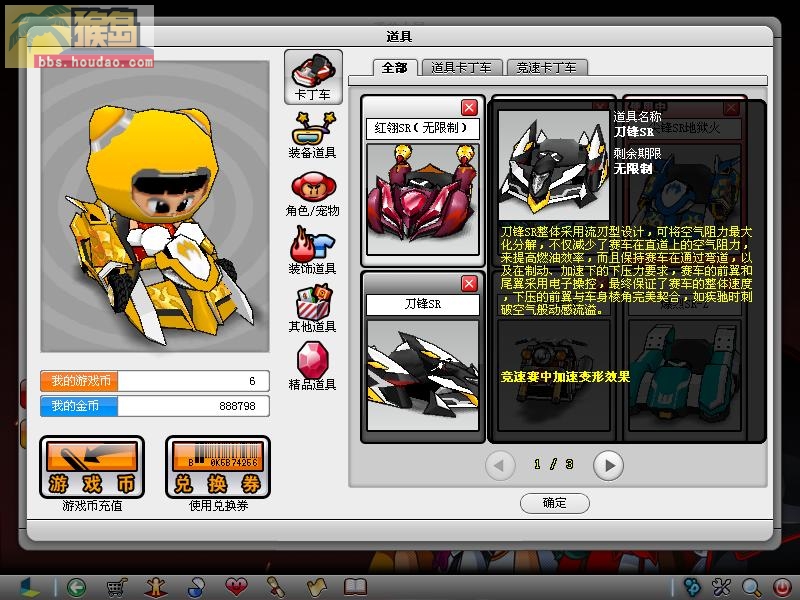Screen dimensions: 800x600
Task: Open the 装备道具 equipment category
Action: (x=313, y=136)
